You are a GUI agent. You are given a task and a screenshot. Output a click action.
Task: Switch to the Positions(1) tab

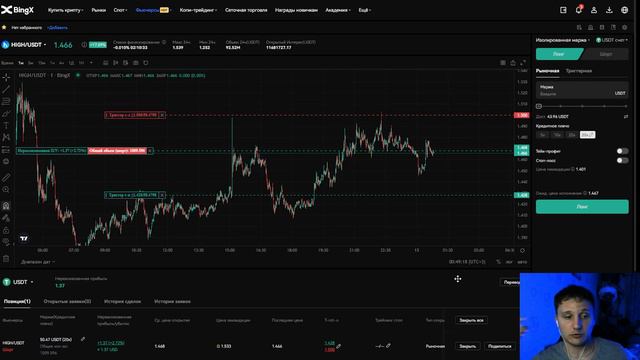tap(17, 301)
